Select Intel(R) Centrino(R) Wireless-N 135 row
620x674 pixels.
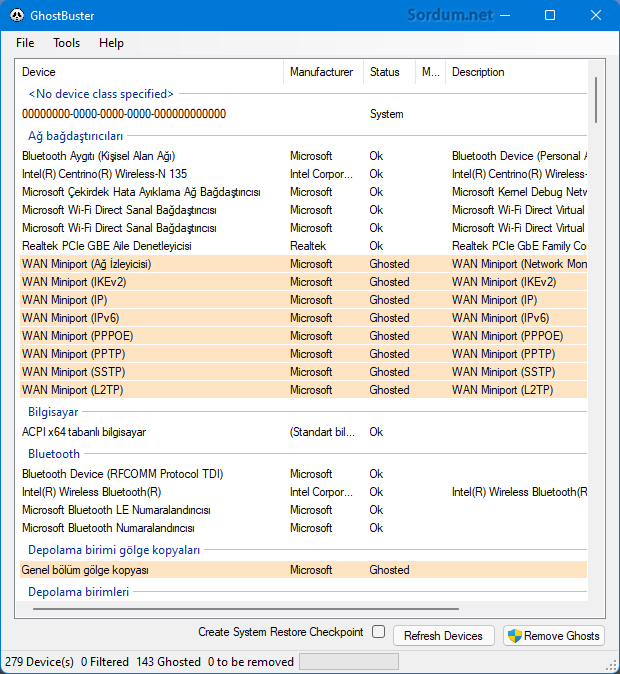click(304, 174)
